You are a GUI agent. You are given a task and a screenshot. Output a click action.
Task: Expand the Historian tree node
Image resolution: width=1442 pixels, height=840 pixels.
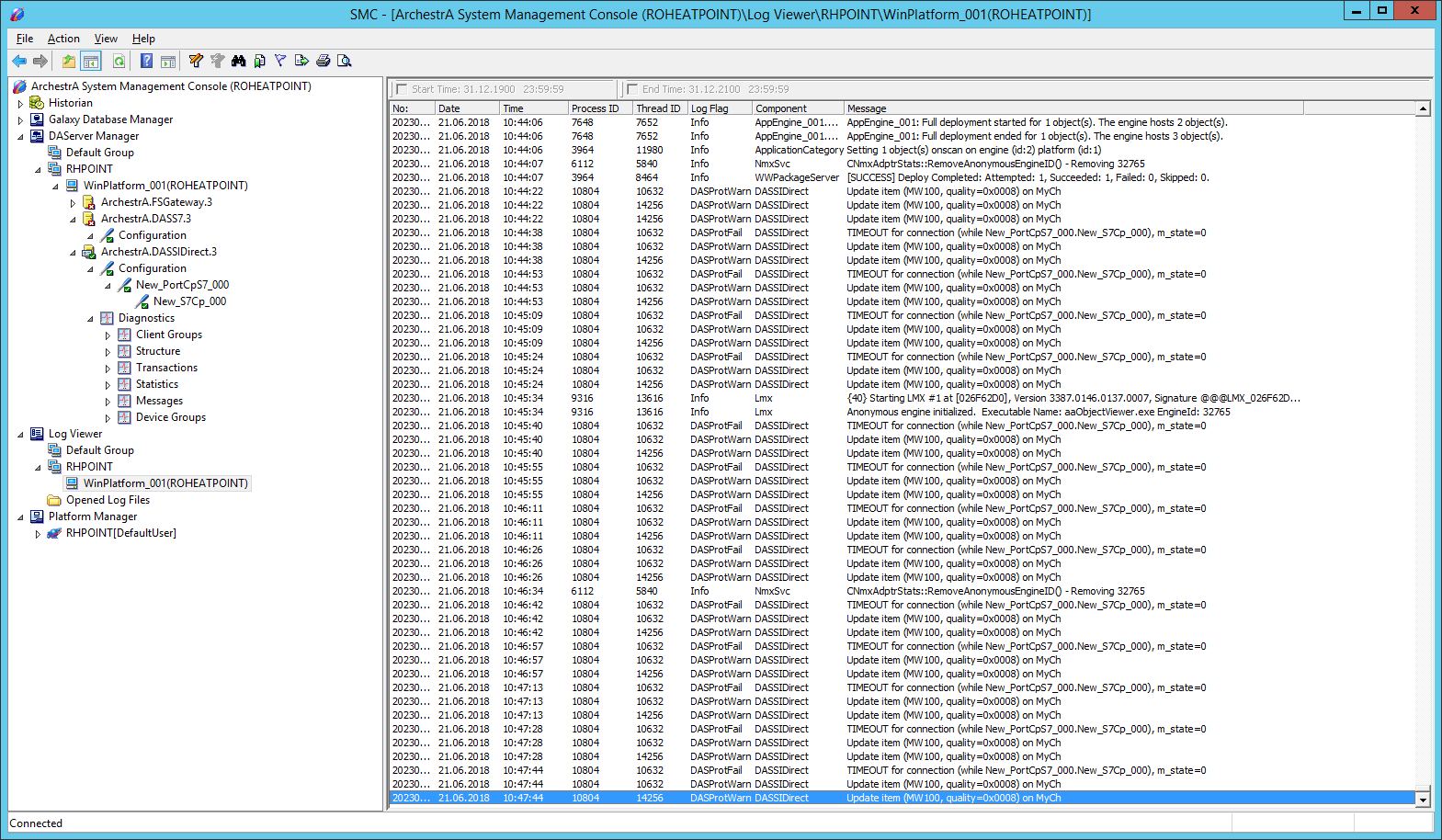pyautogui.click(x=20, y=104)
